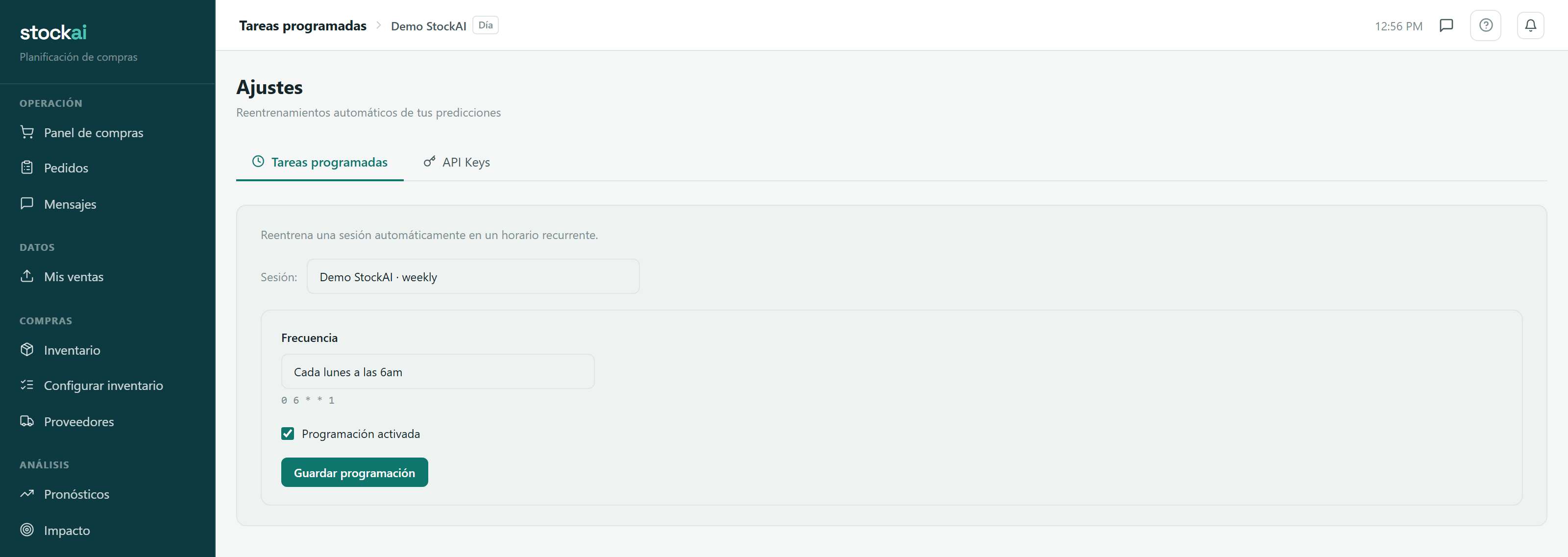The width and height of the screenshot is (1568, 557).
Task: Uncheck the Programación activada checkbox
Action: tap(288, 434)
